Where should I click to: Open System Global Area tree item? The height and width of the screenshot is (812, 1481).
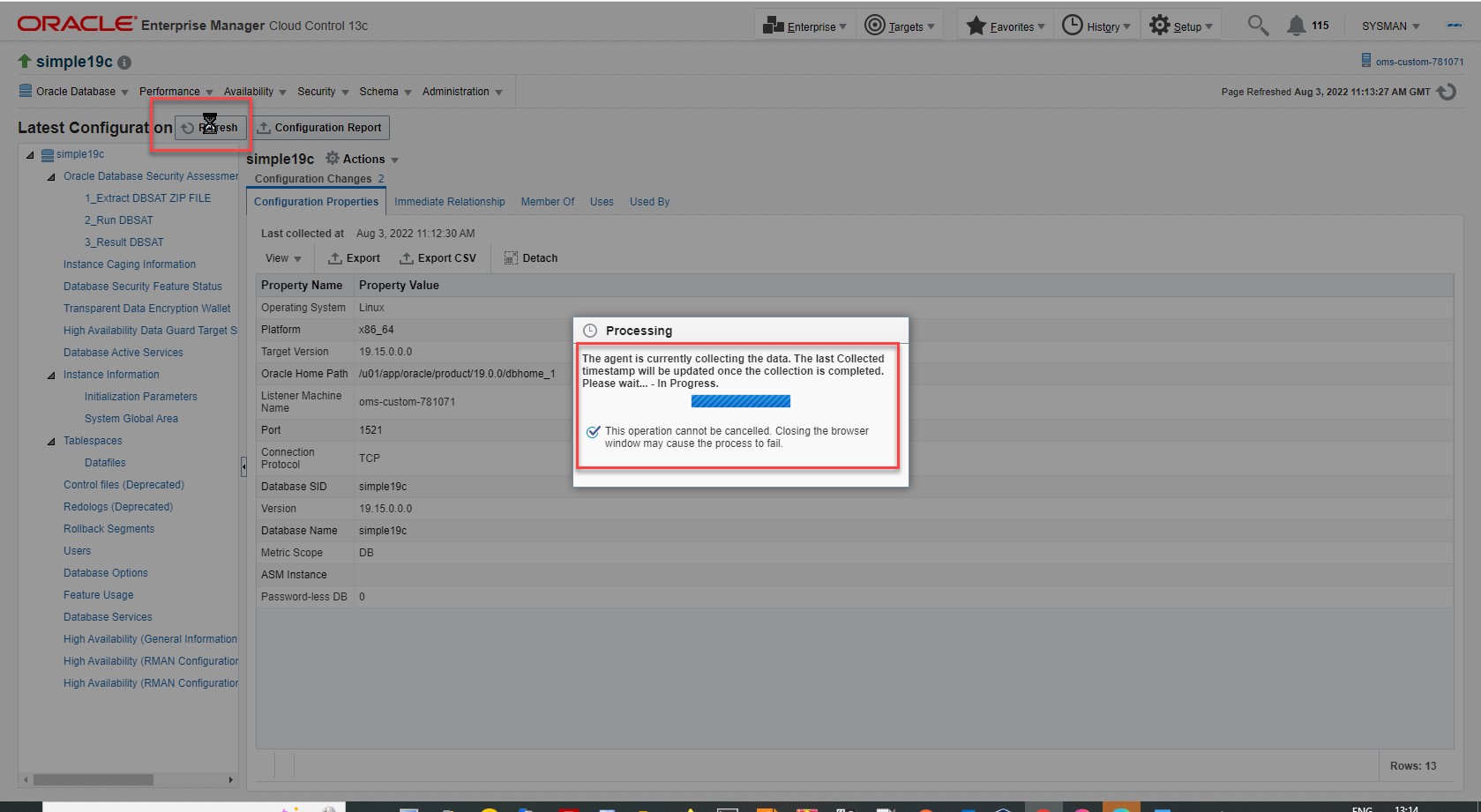(x=131, y=419)
